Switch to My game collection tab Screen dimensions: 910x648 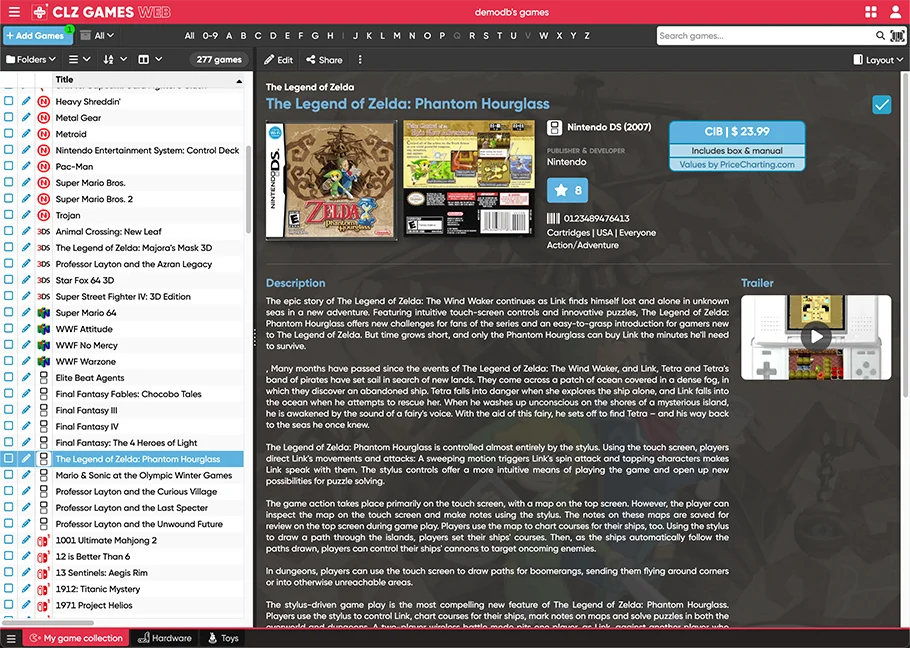(x=77, y=638)
